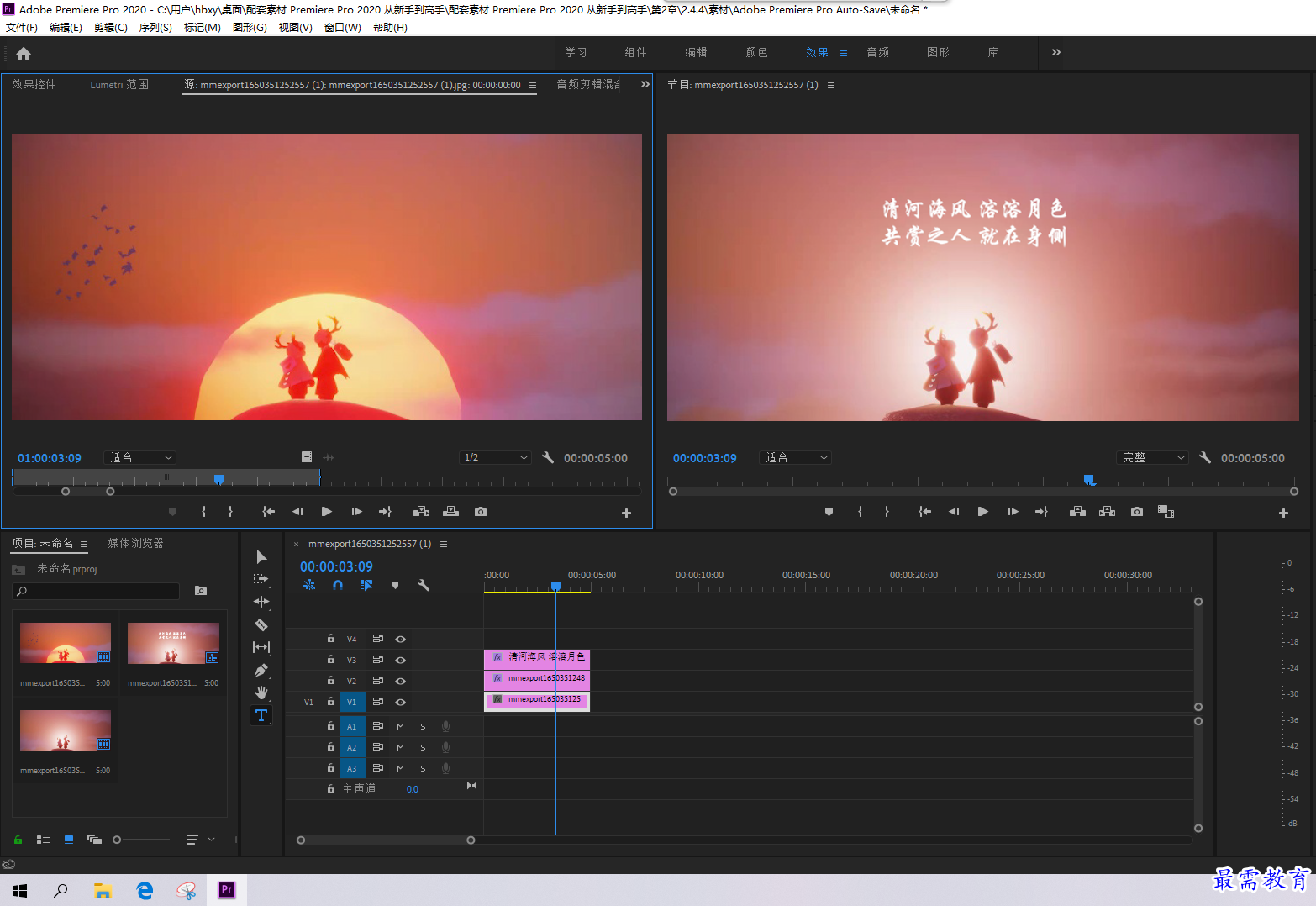Screen dimensions: 1316x906
Task: Select the Track Select Forward tool
Action: point(261,579)
